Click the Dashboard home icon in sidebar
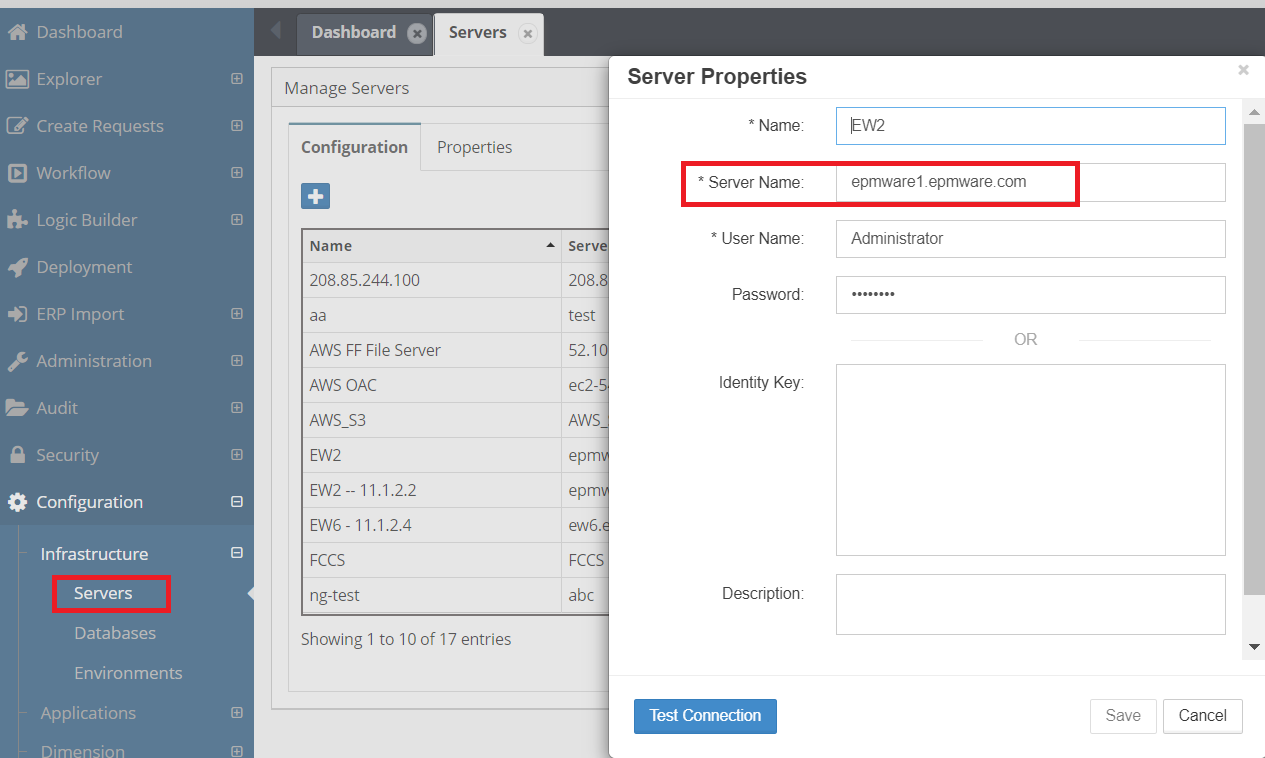The height and width of the screenshot is (758, 1265). (x=17, y=32)
